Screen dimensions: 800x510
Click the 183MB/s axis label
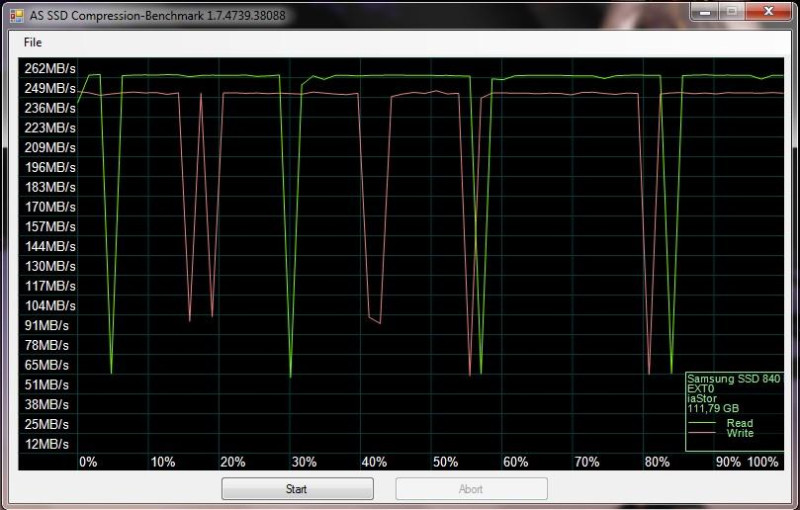(50, 187)
